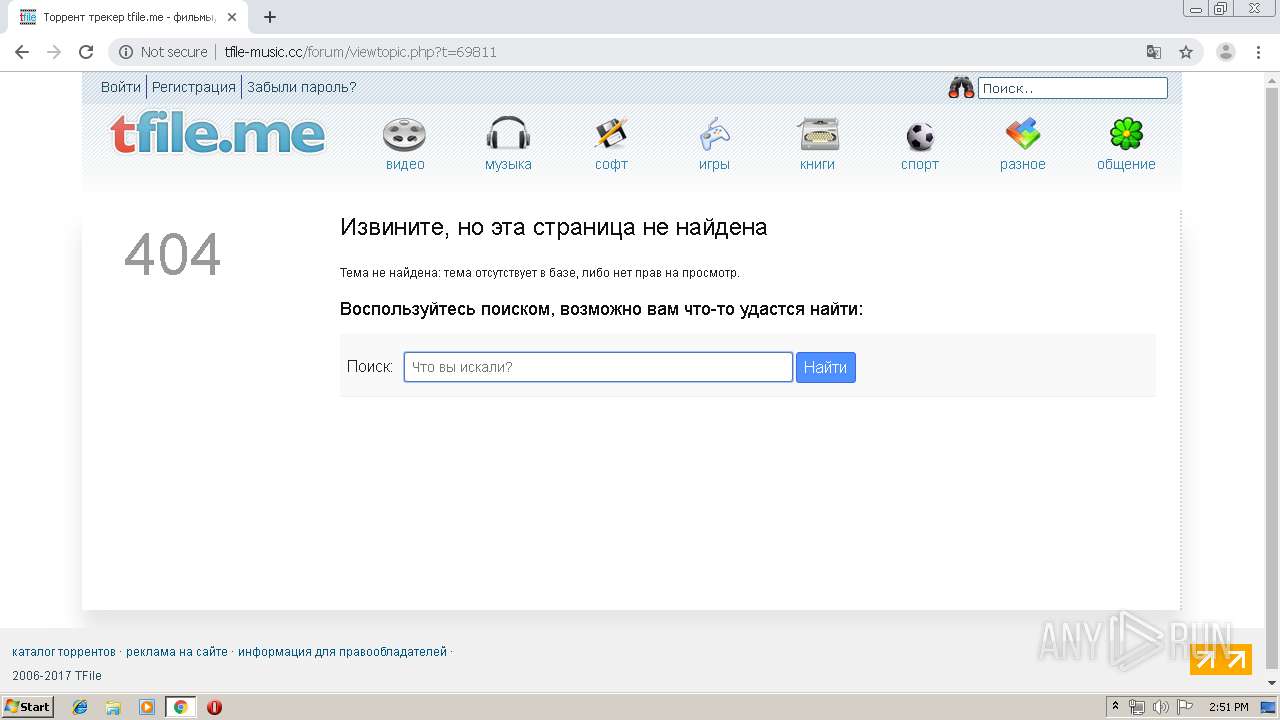Screen dimensions: 1280x720
Task: Click the Найти search button
Action: tap(826, 367)
